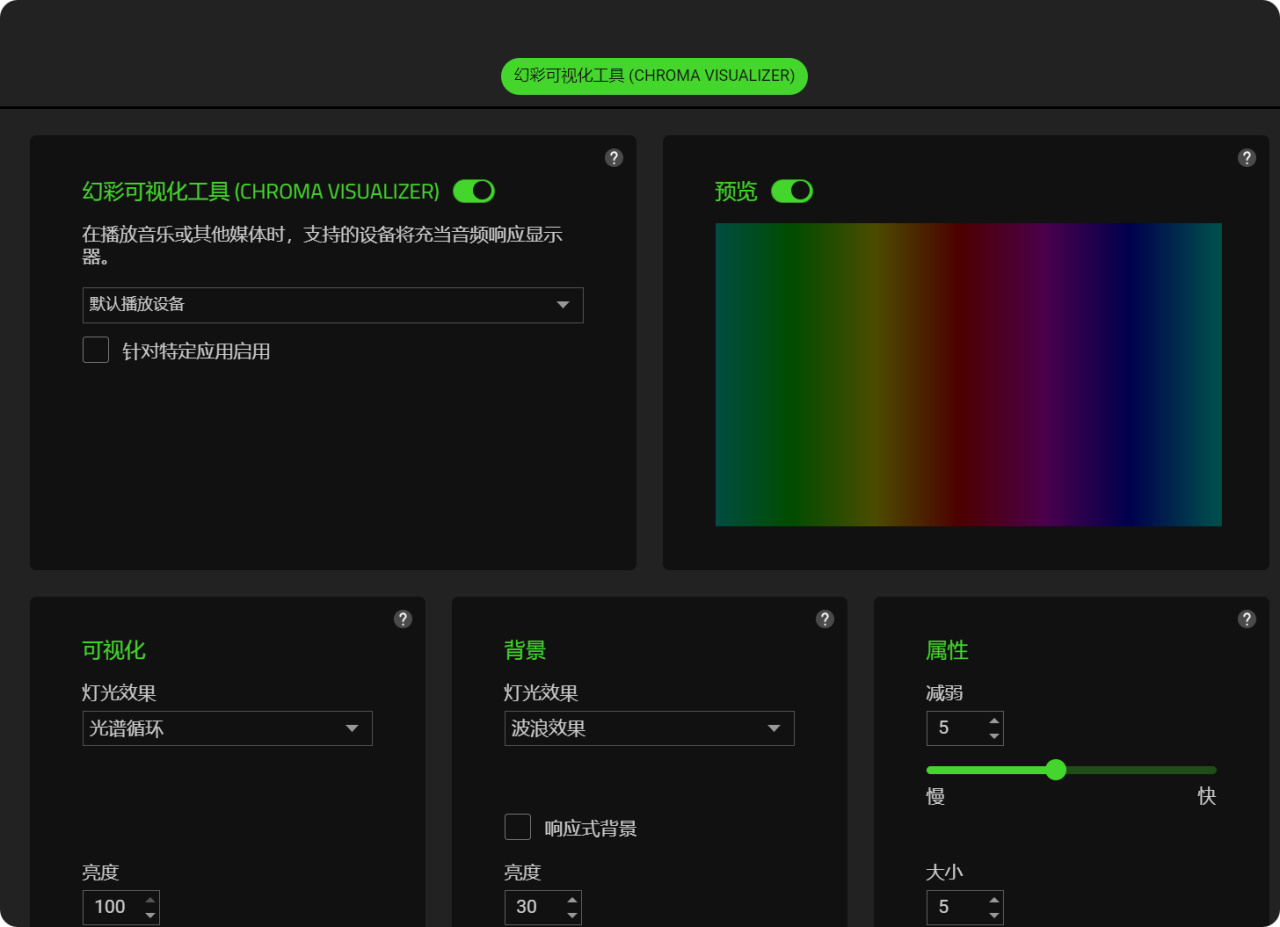Decrease the 大小 value with down arrow

(994, 915)
